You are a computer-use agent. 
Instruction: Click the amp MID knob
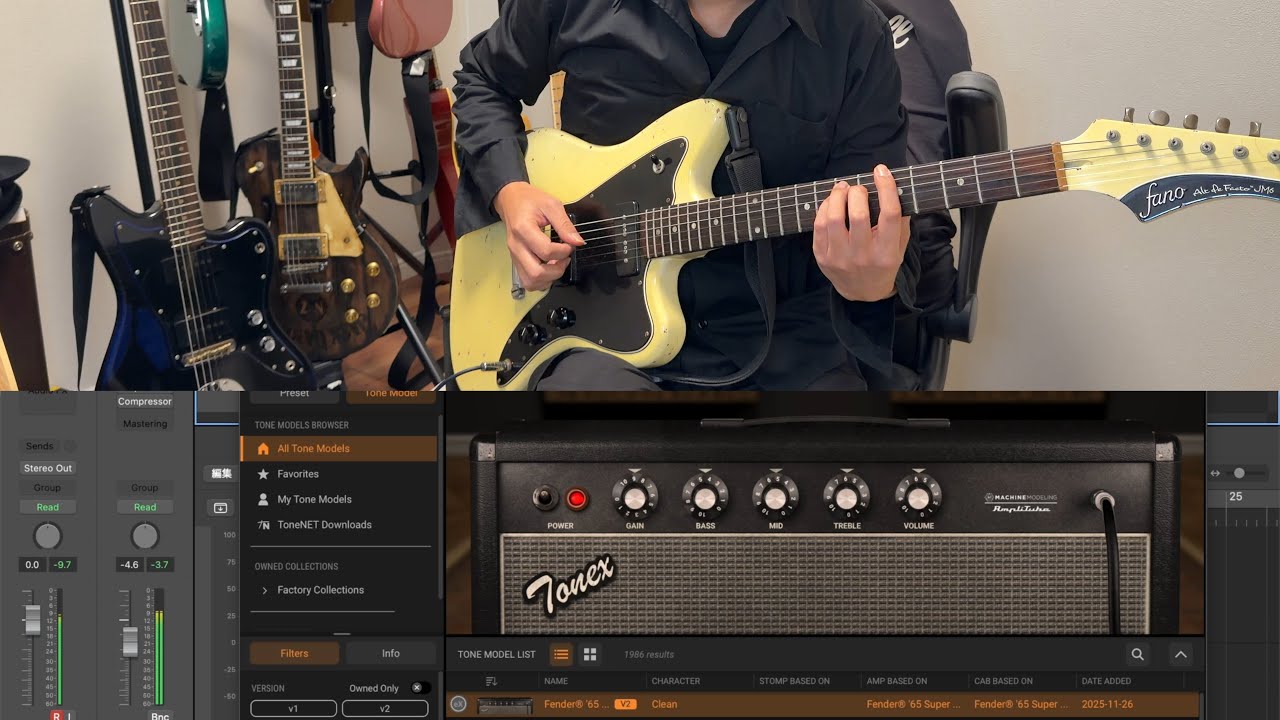775,496
